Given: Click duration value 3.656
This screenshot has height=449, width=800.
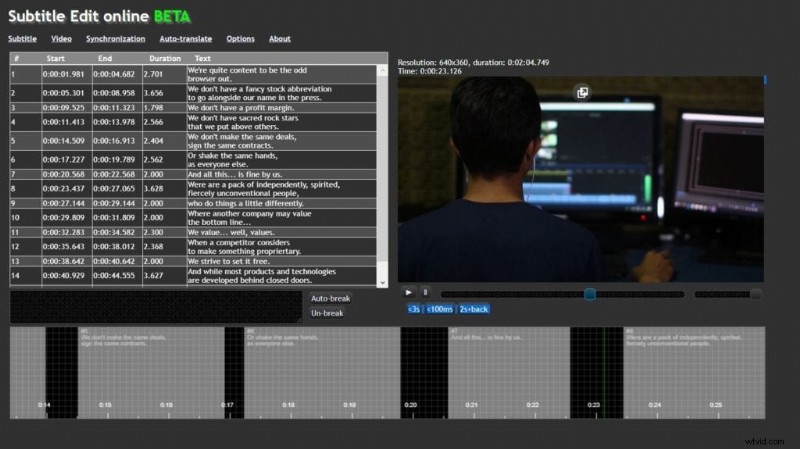Looking at the screenshot, I should 154,93.
